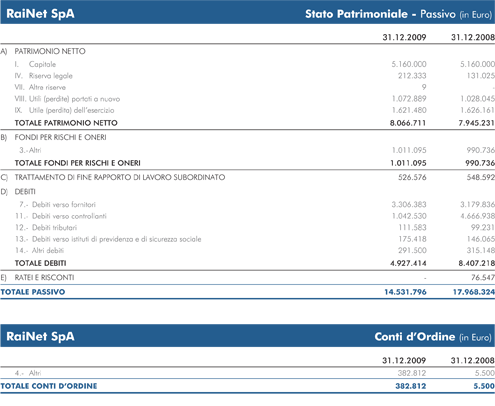Viewport: 495px width, 406px height.
Task: Click the Debiti tributari row label
Action: [x=54, y=228]
